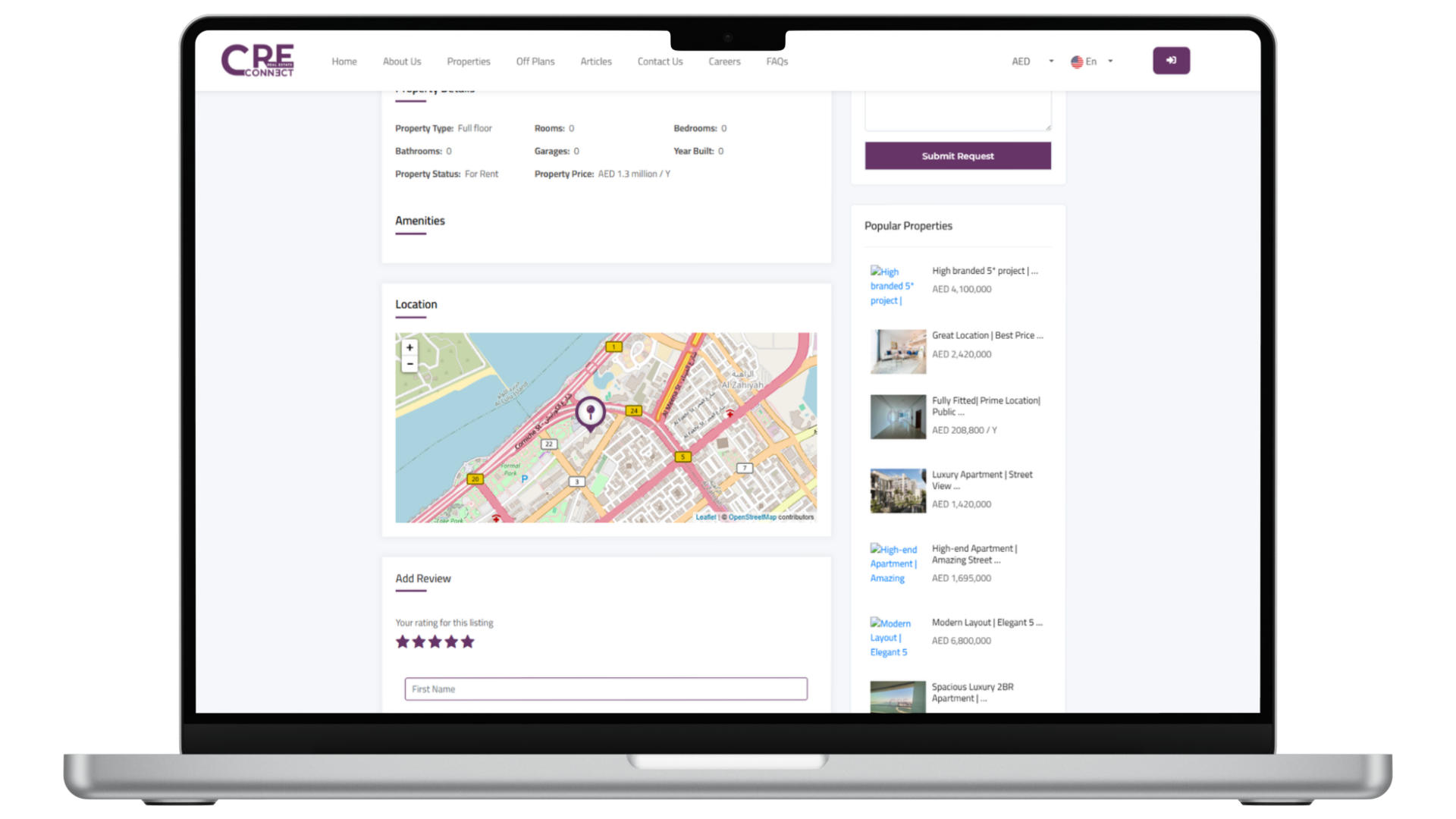1456x819 pixels.
Task: Click the AED 208,800 / Y price
Action: pyautogui.click(x=965, y=430)
